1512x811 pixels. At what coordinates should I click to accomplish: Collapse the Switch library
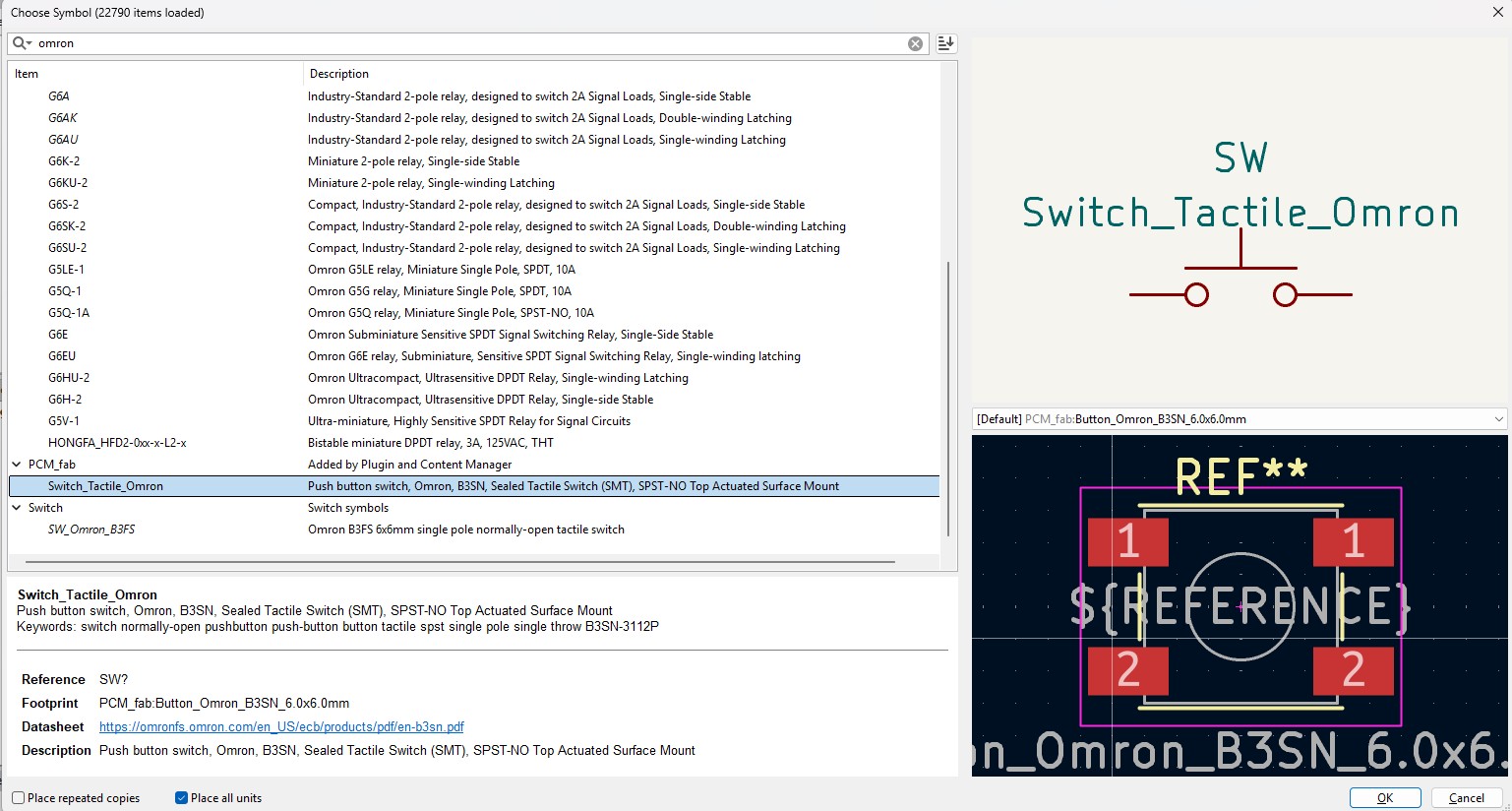click(17, 508)
